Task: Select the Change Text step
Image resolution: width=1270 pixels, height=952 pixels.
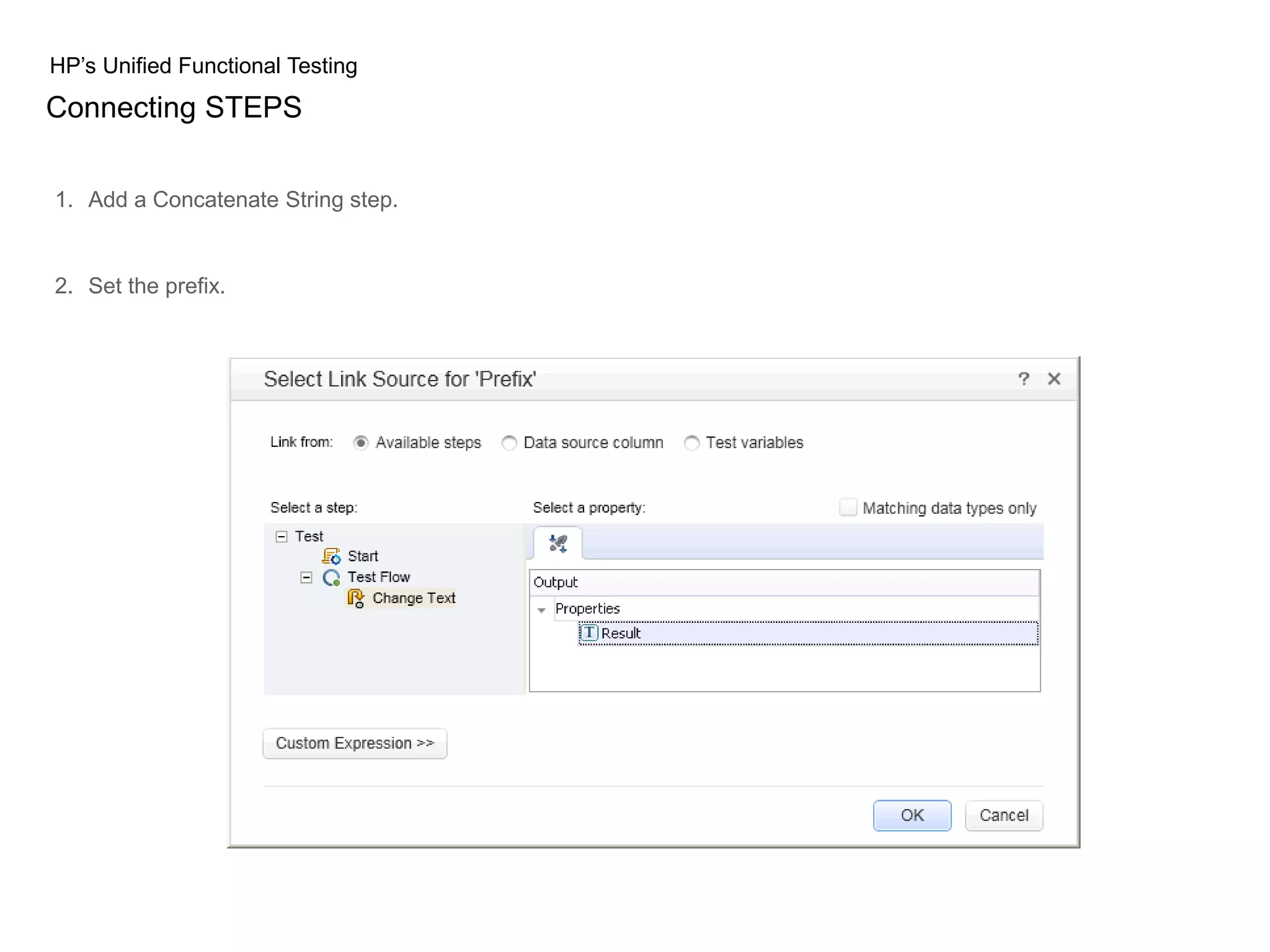Action: (x=414, y=598)
